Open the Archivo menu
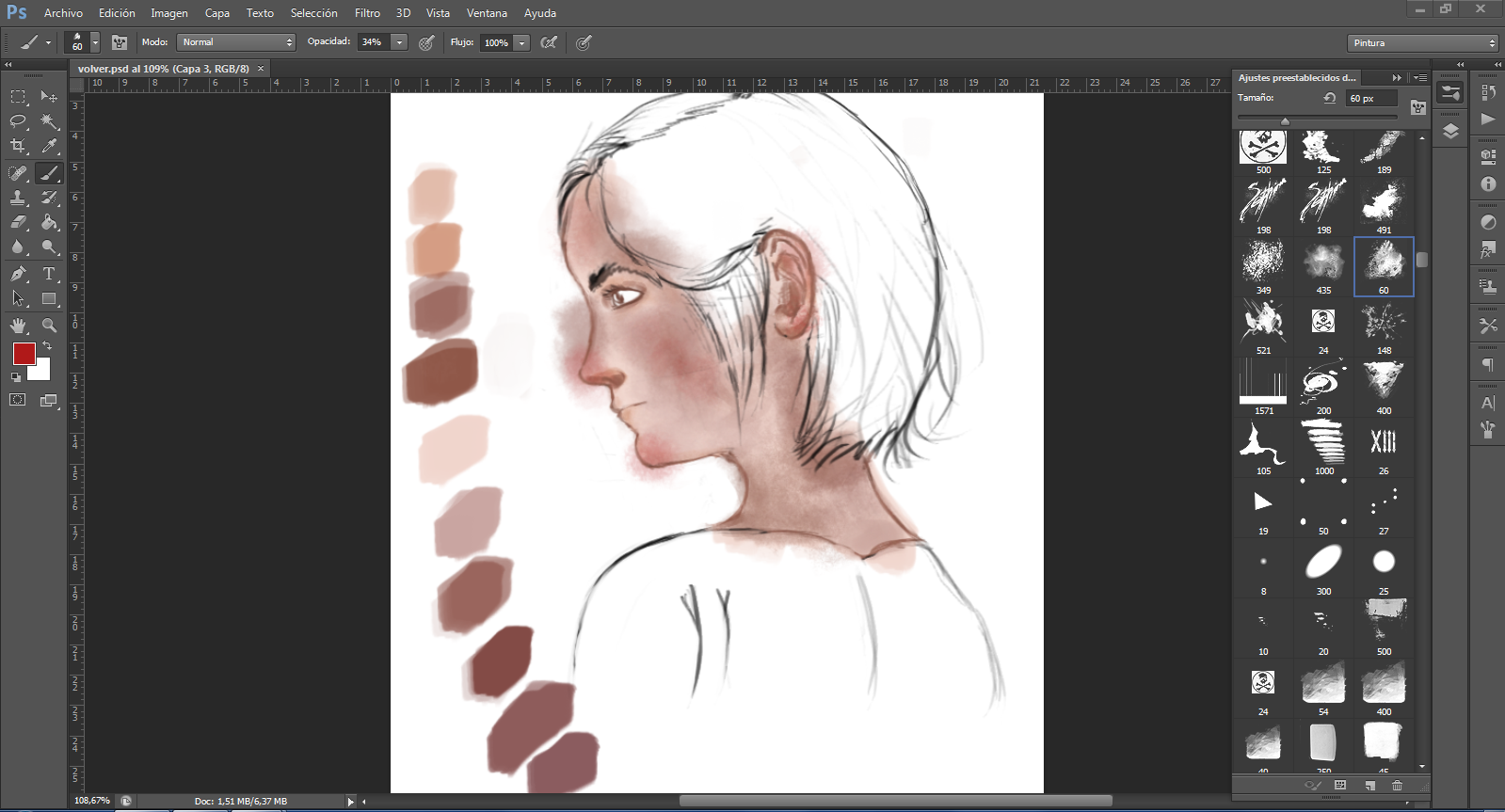The image size is (1505, 812). [63, 13]
